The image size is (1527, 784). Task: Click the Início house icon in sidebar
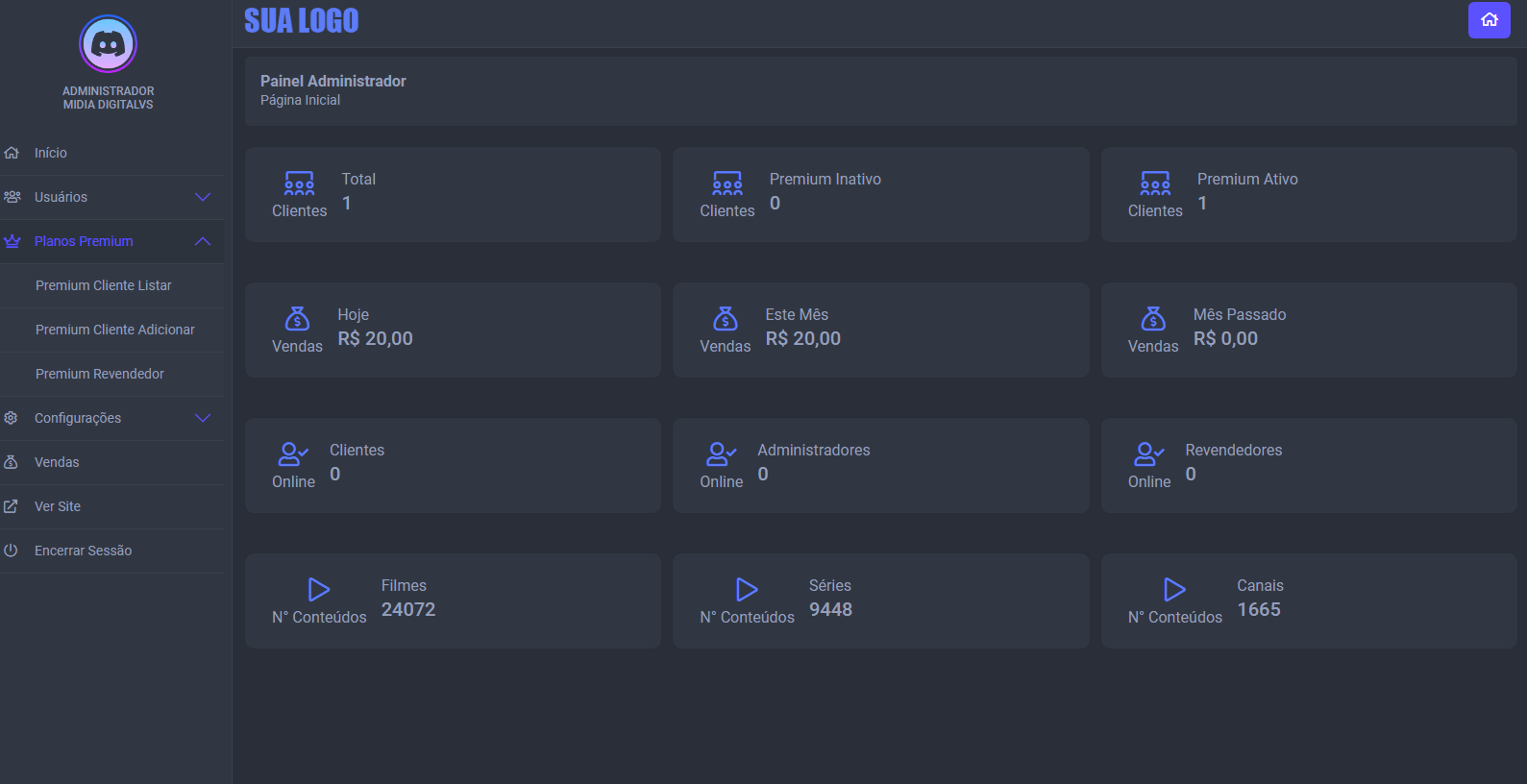pos(12,153)
